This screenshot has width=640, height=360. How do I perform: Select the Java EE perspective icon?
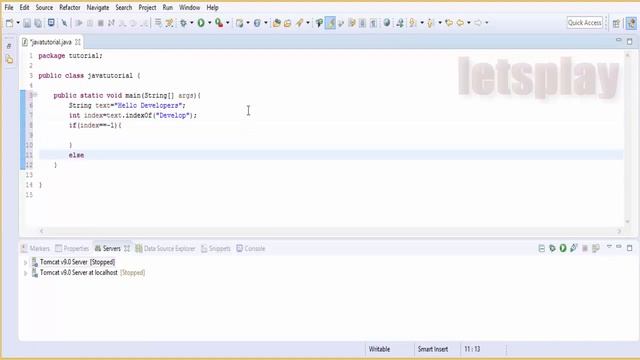pos(631,23)
